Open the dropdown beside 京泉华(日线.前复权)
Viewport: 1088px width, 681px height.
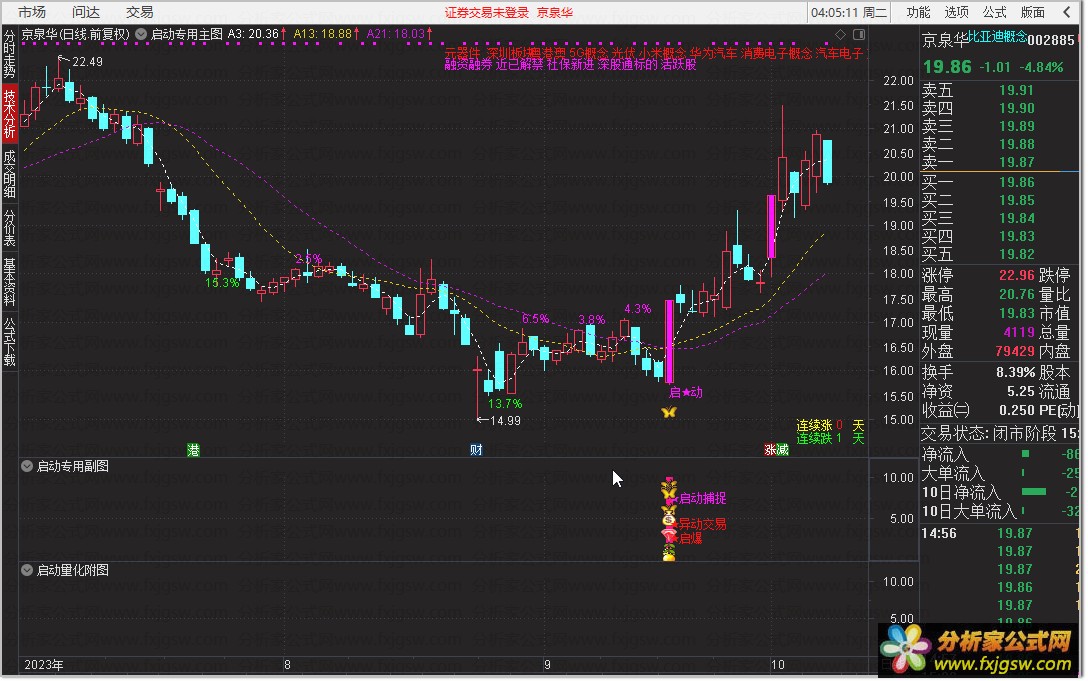(141, 34)
